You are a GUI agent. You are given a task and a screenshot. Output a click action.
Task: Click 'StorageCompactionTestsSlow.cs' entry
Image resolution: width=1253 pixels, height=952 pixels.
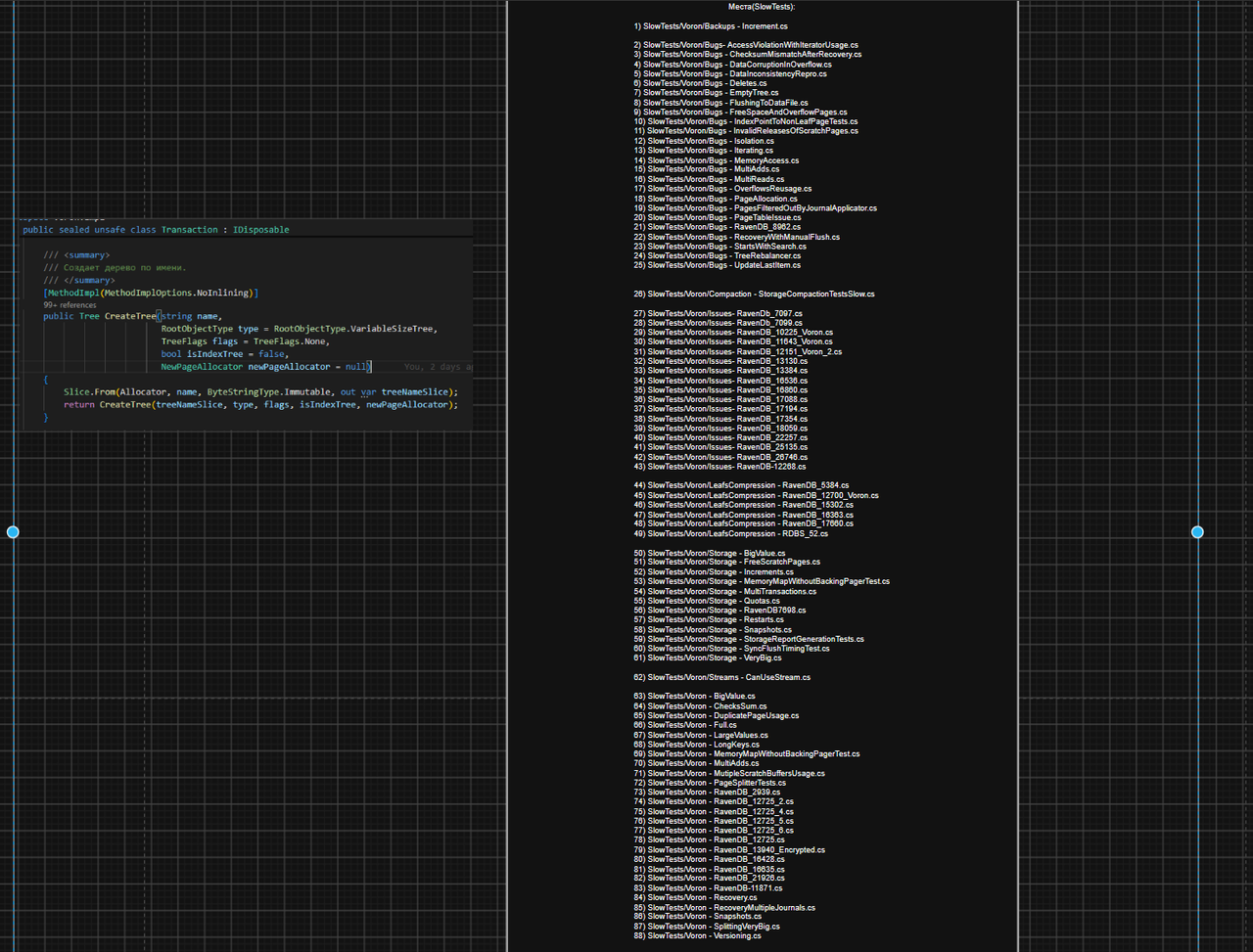coord(755,294)
